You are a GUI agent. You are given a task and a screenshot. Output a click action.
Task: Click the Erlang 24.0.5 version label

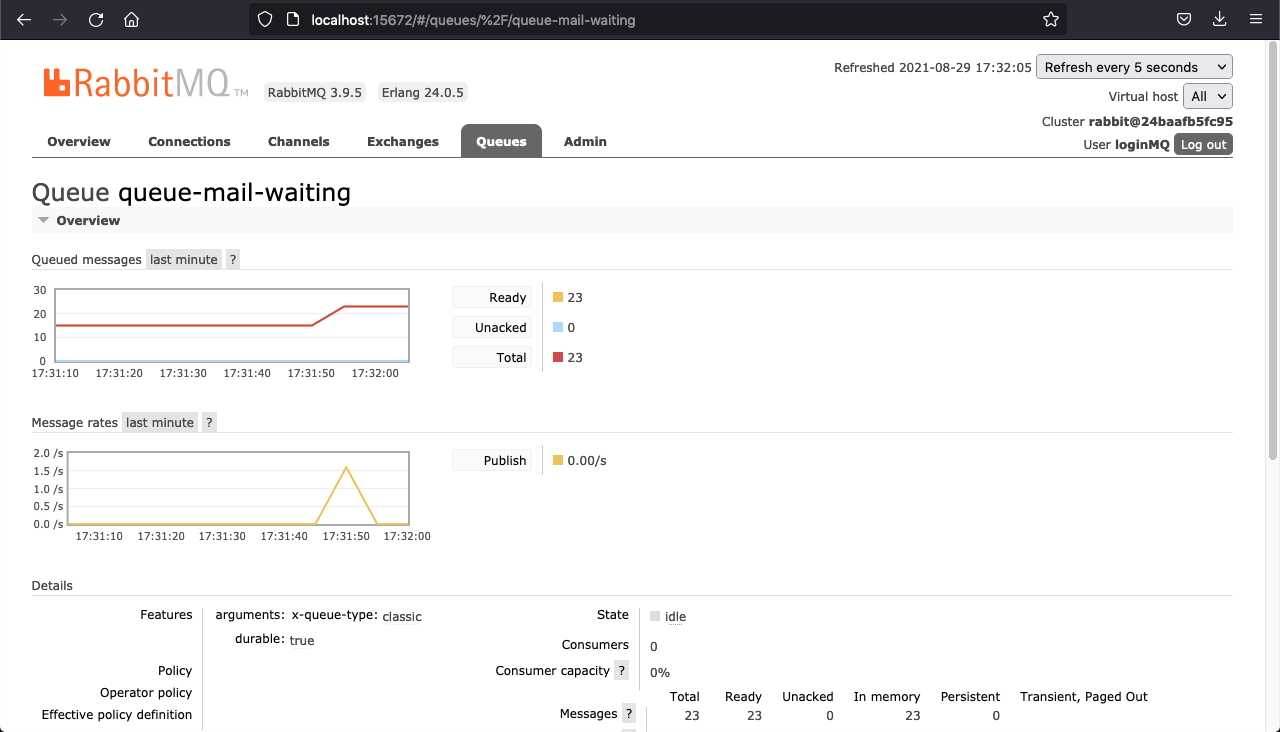[423, 92]
